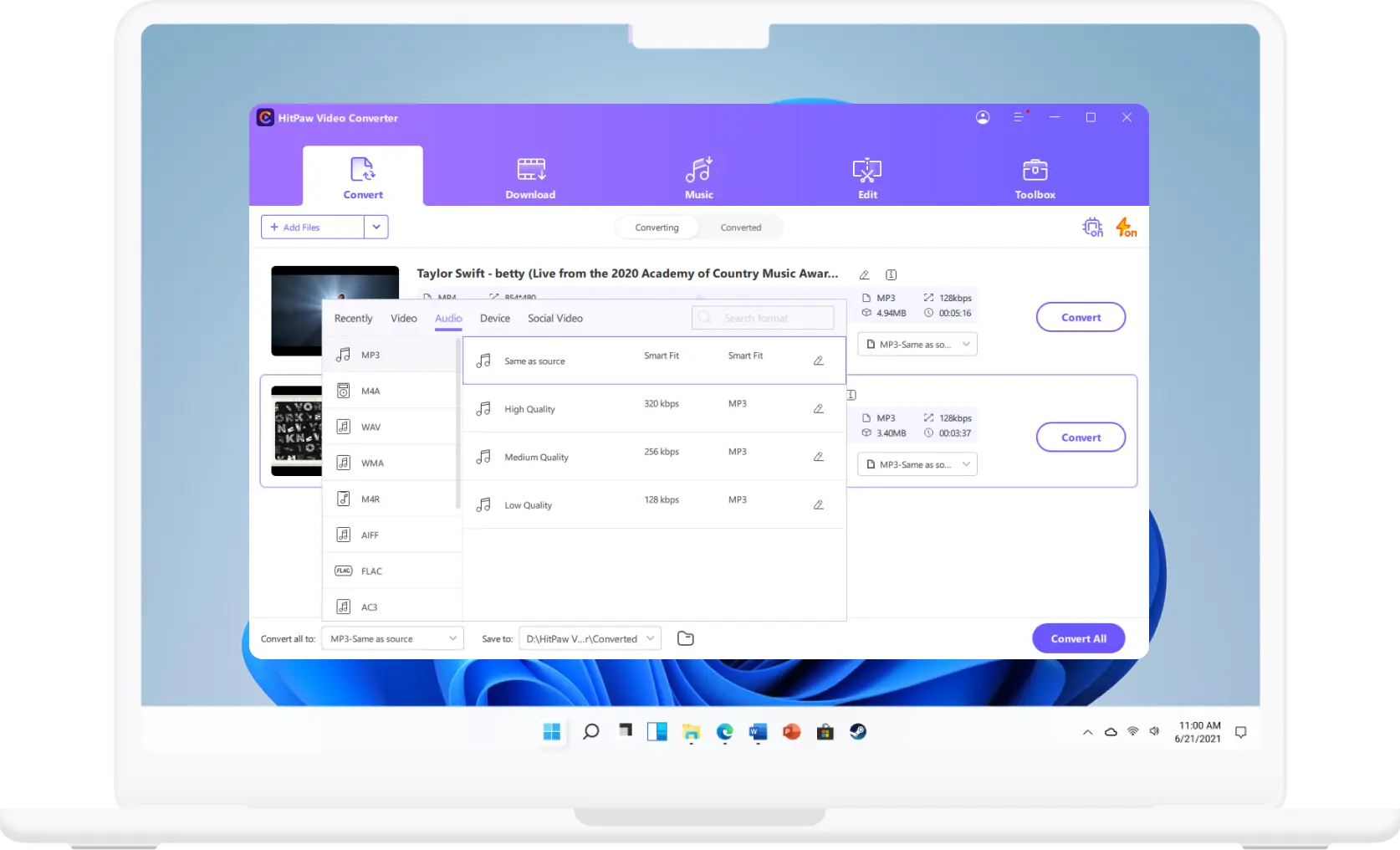
Task: Switch to the Converted list
Action: click(741, 228)
